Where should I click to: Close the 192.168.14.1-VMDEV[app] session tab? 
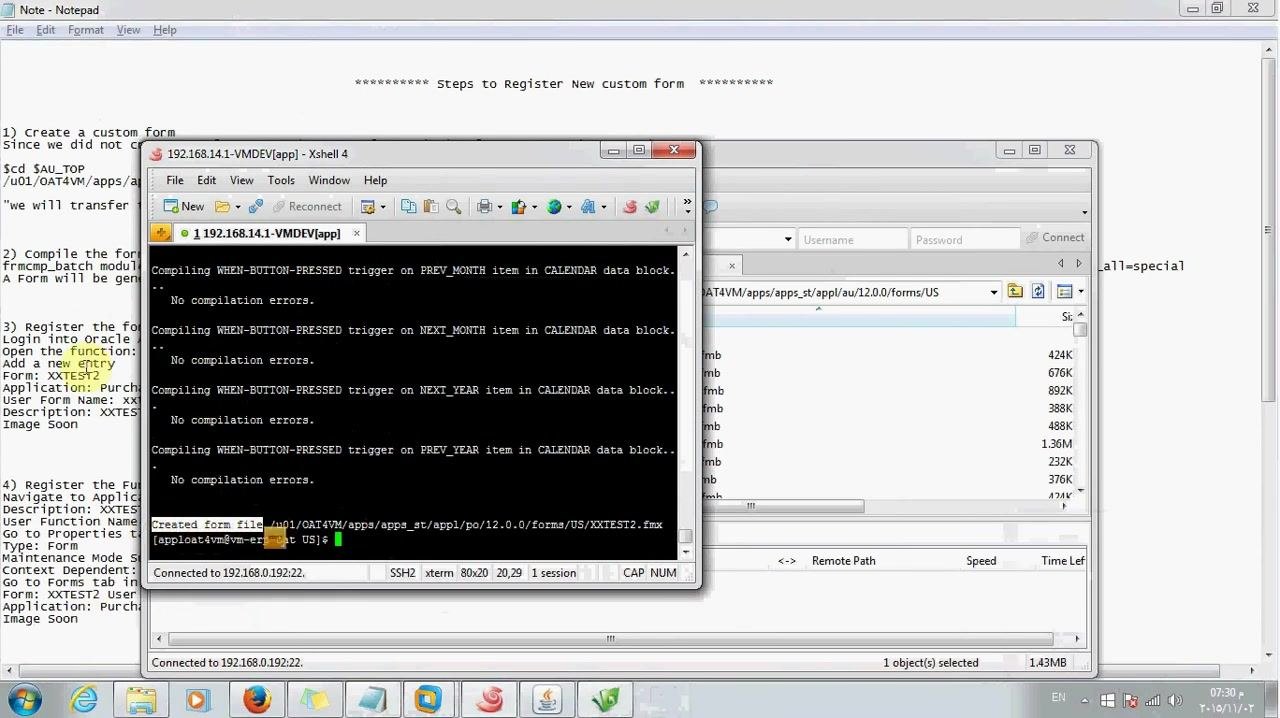click(356, 233)
